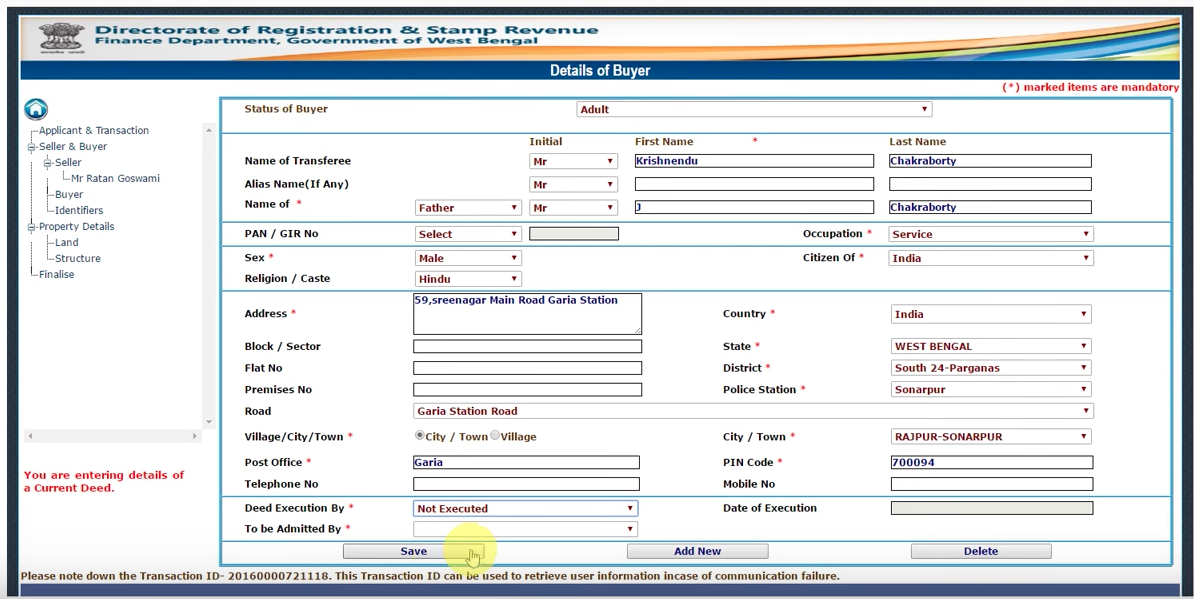Collapse Property Details tree node
Screen dimensions: 1194x599
pos(32,227)
